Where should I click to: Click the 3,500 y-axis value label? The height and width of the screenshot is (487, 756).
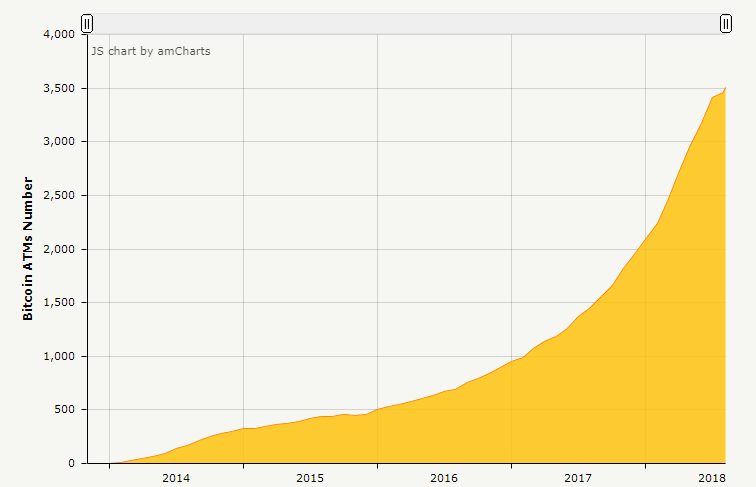(x=59, y=88)
